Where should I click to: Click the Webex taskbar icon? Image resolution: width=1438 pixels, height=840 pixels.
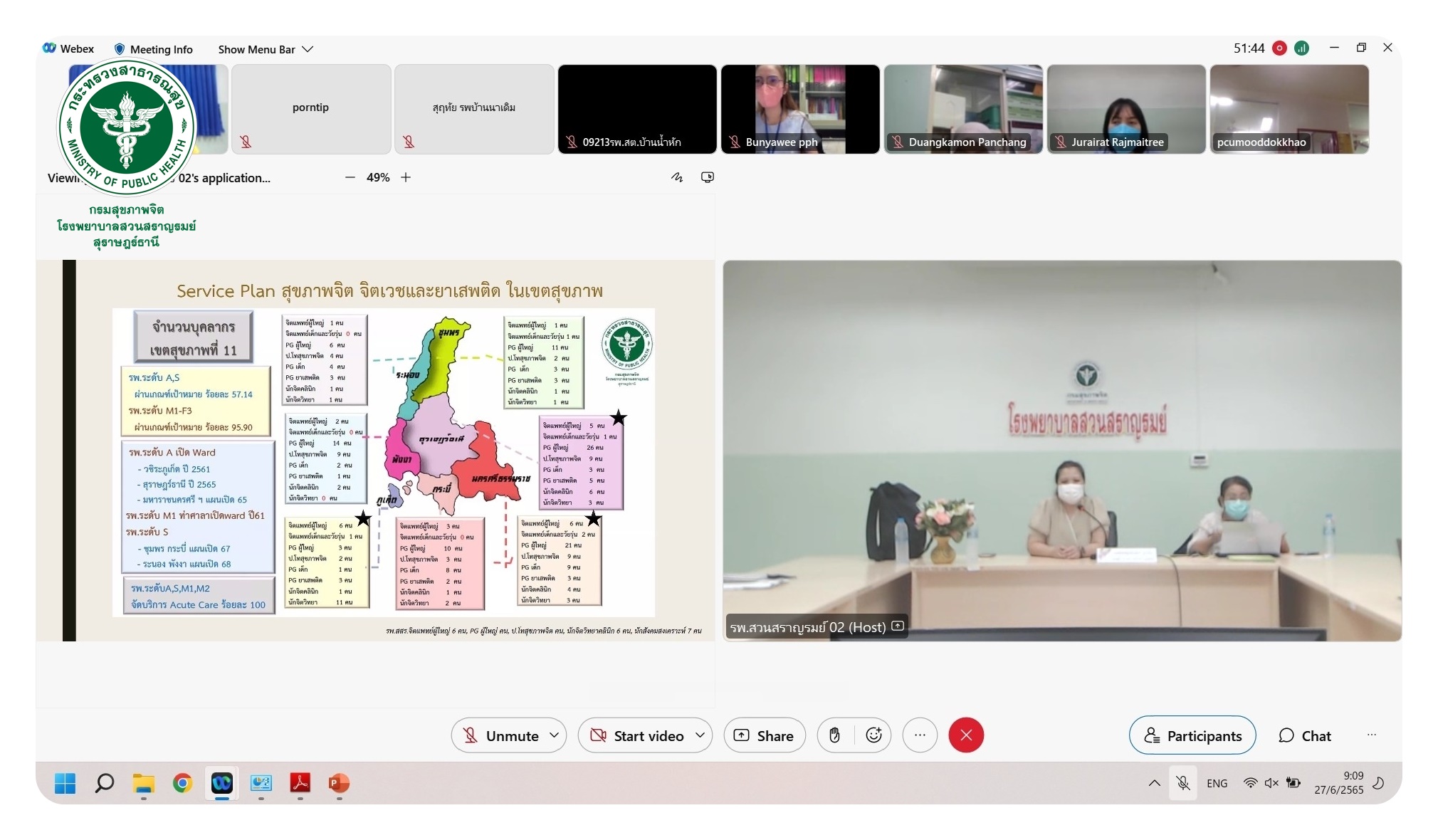tap(222, 783)
